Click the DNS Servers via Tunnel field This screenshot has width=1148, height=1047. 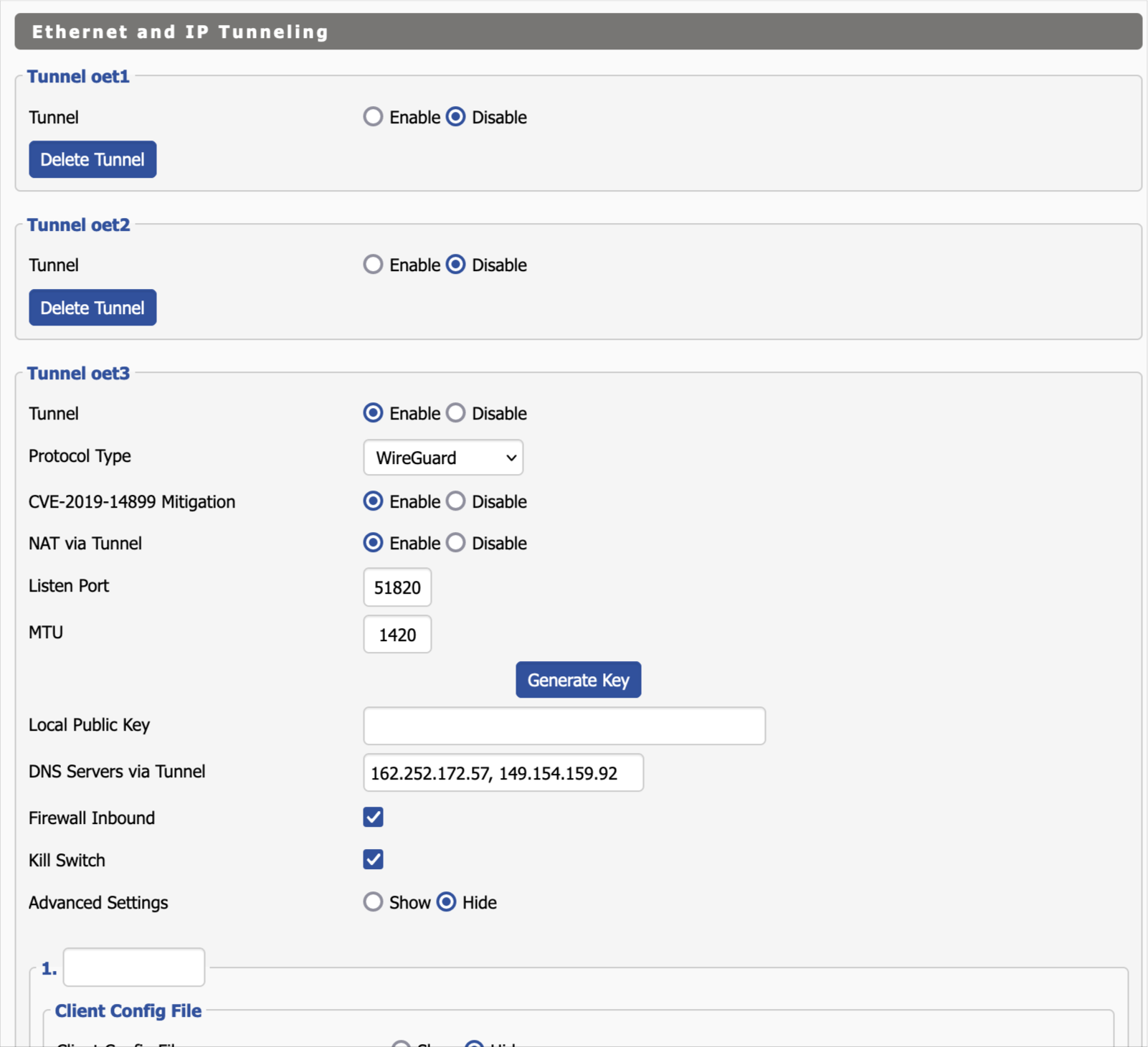[503, 773]
